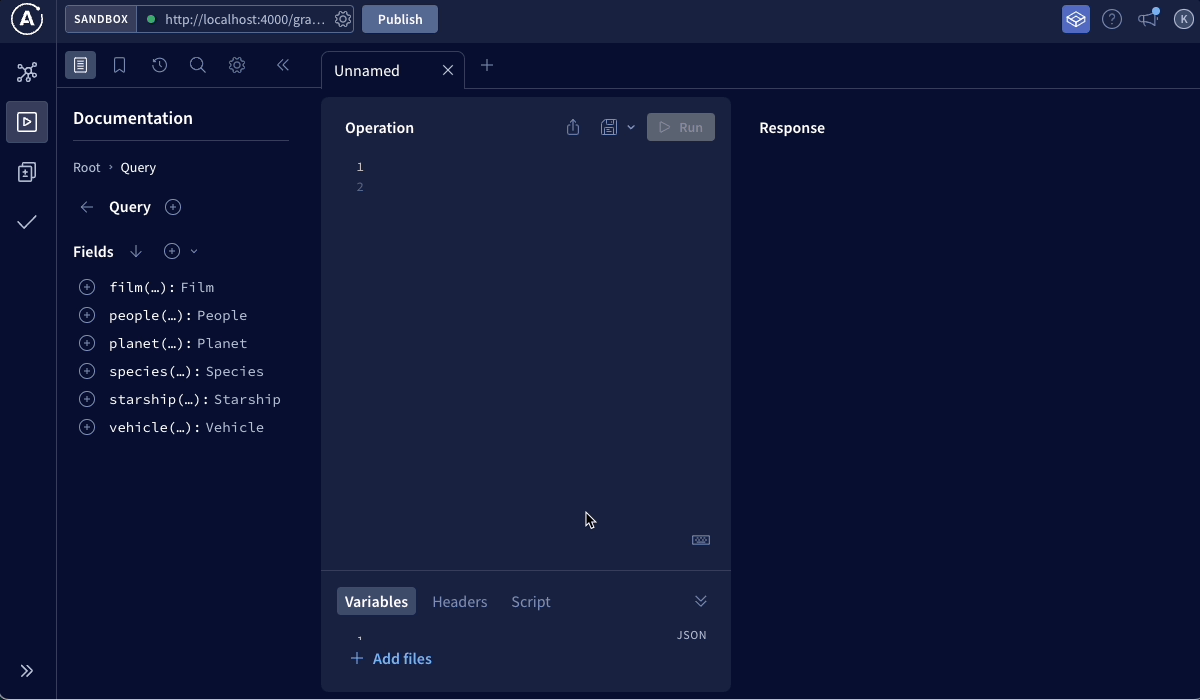Open connection settings gear next to URL
Viewport: 1200px width, 700px height.
pyautogui.click(x=343, y=19)
